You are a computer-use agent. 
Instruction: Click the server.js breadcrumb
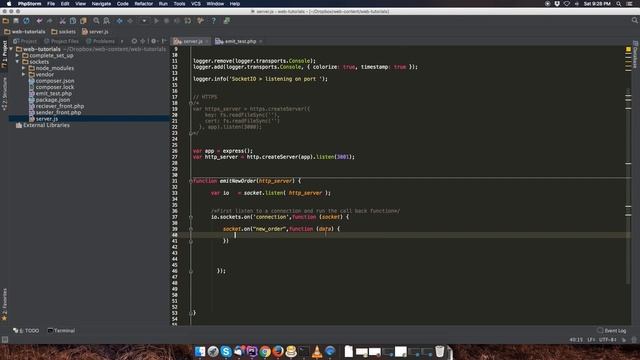tap(96, 31)
